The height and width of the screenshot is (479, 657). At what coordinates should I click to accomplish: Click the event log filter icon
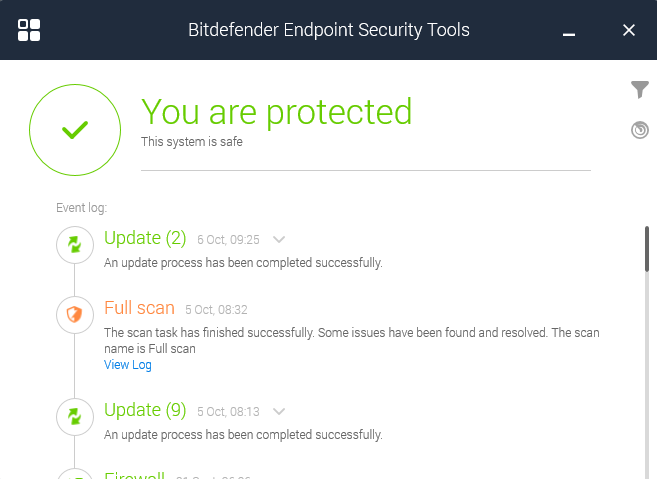[640, 90]
